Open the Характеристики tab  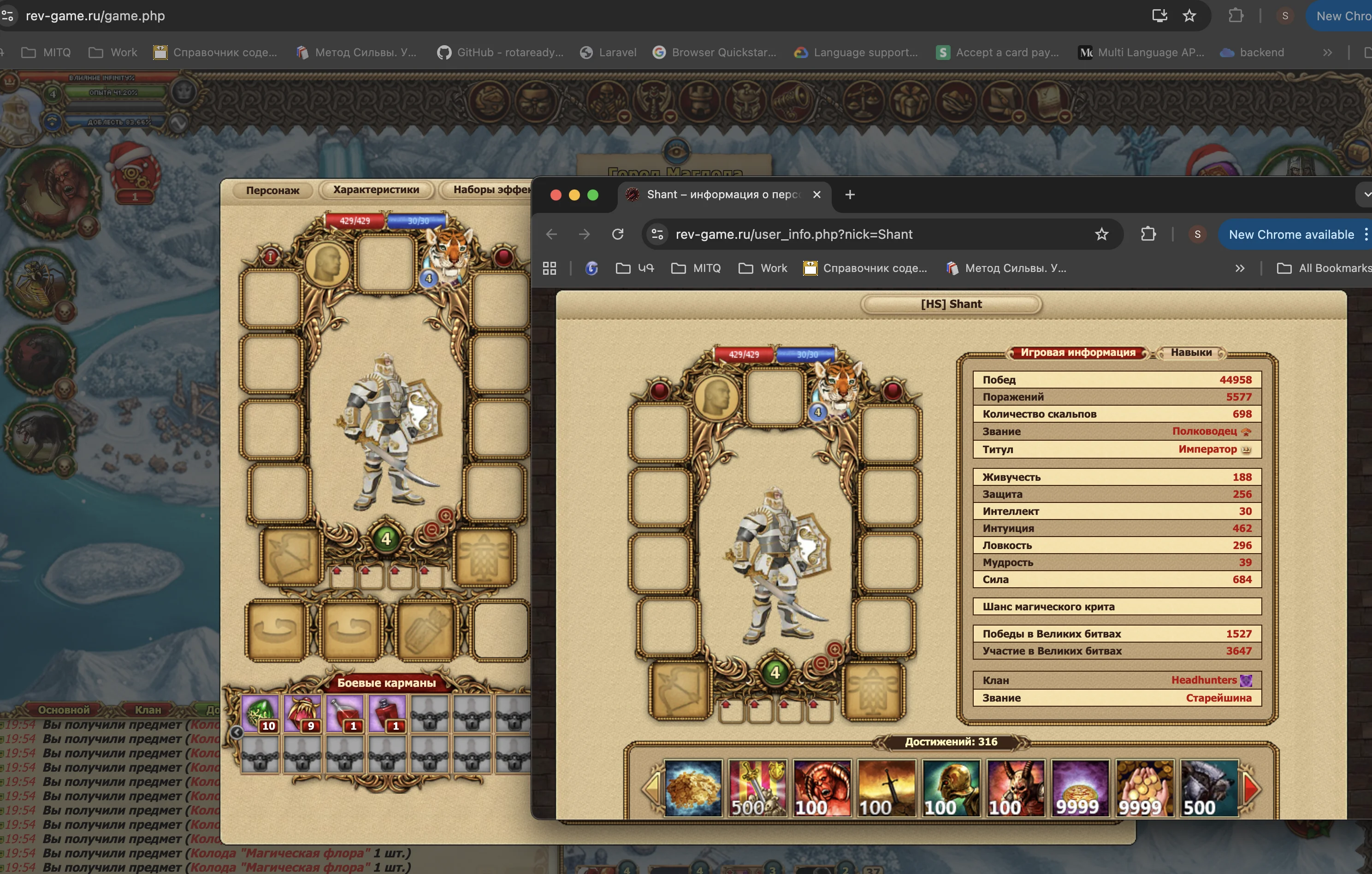pos(376,190)
